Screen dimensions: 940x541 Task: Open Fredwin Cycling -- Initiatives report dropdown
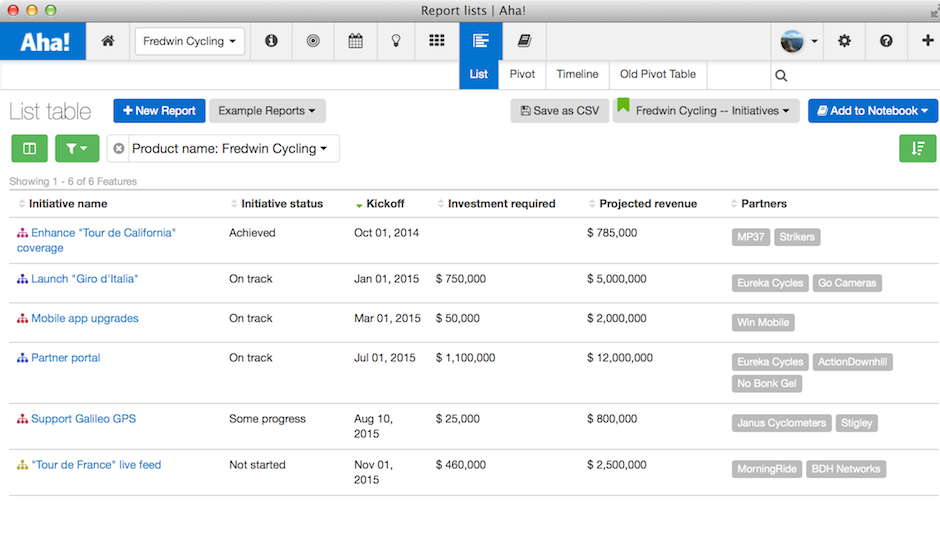tap(706, 111)
